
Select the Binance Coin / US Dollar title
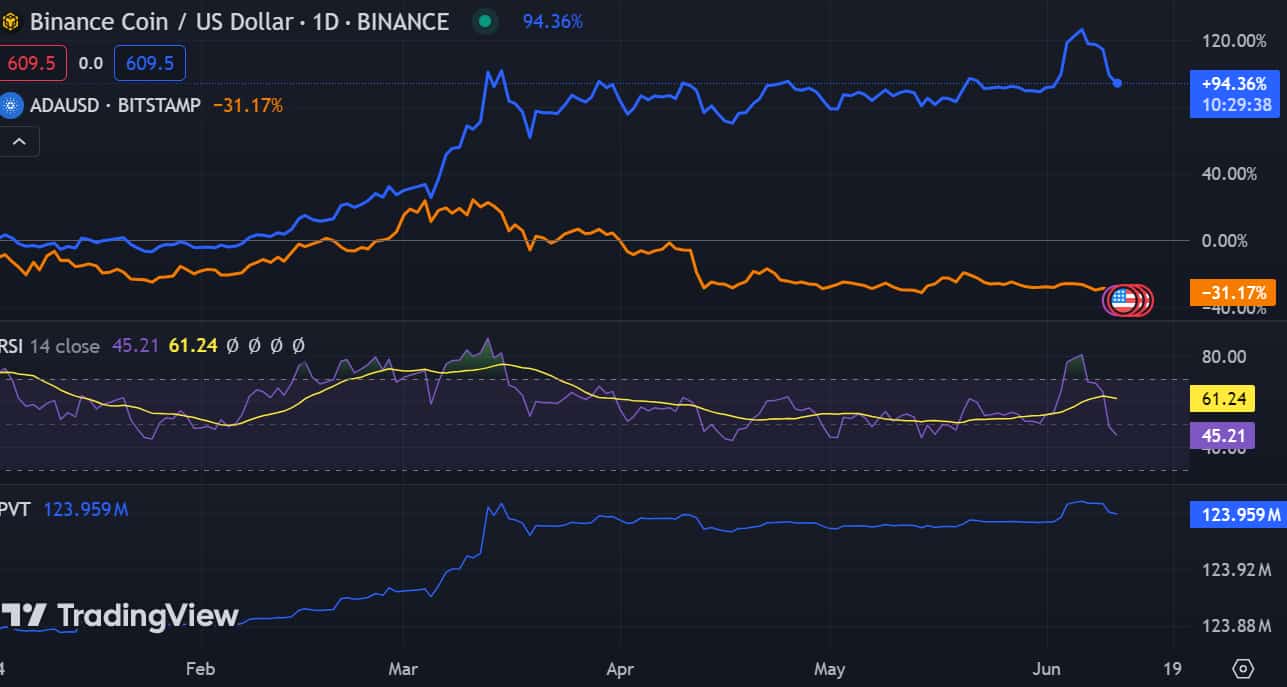pos(238,21)
